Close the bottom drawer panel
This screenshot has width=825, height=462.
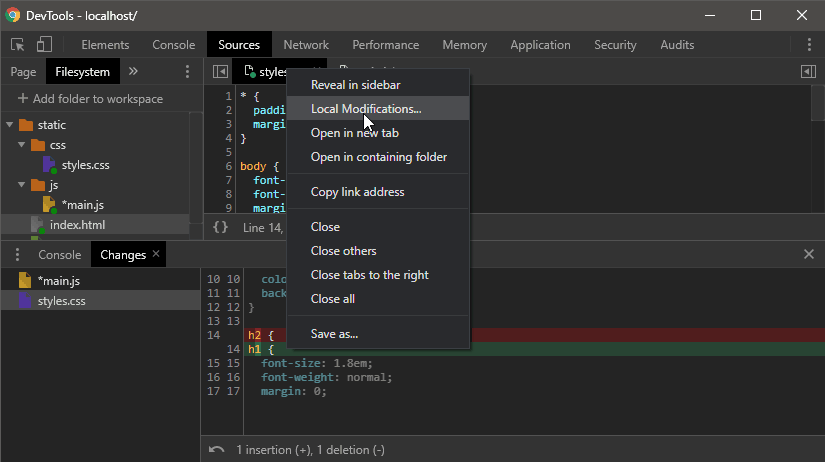tap(808, 255)
